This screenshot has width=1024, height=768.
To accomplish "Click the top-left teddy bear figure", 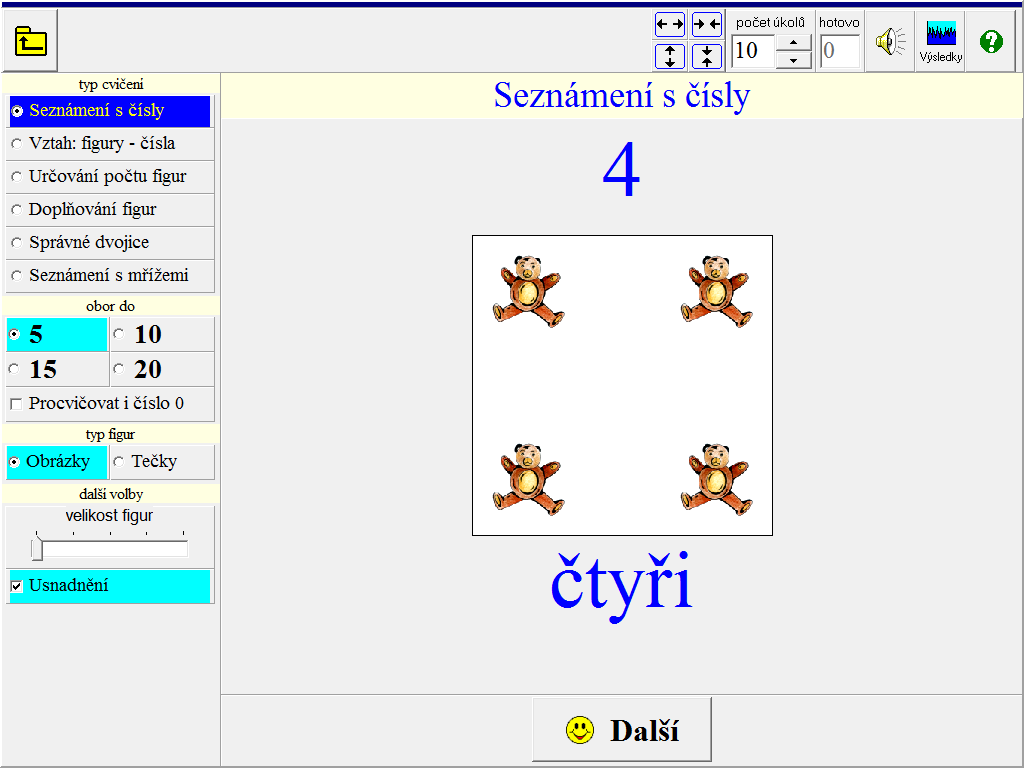I will tap(528, 291).
